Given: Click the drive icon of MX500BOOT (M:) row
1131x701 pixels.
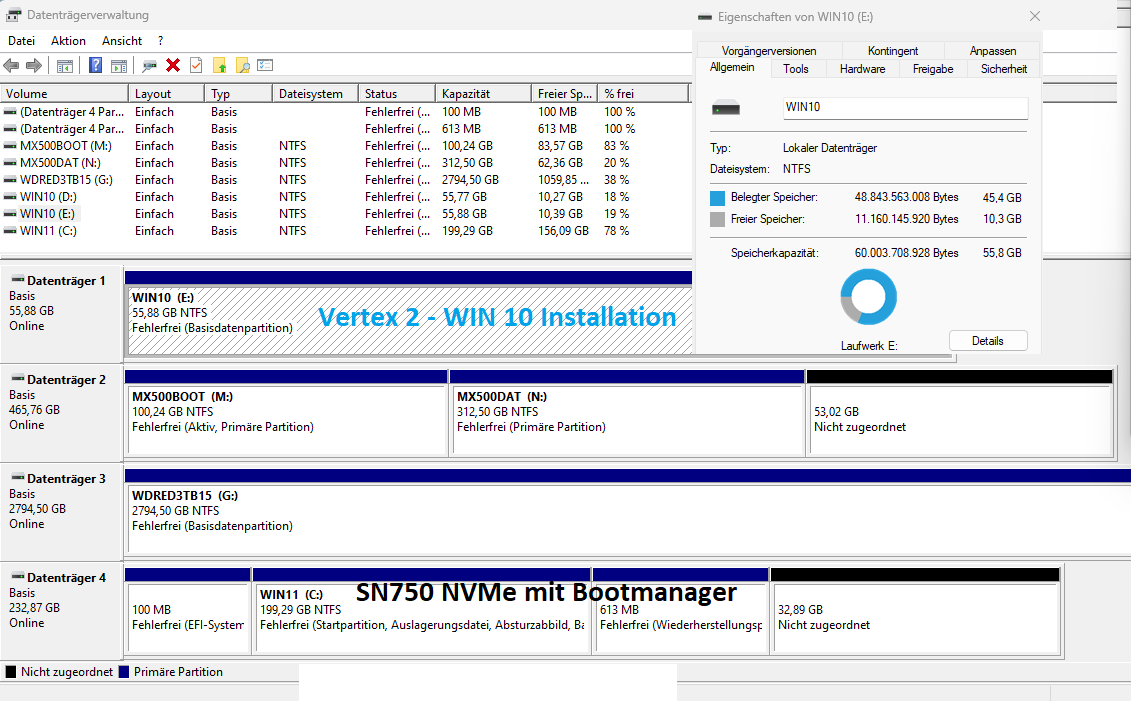Looking at the screenshot, I should pyautogui.click(x=10, y=146).
